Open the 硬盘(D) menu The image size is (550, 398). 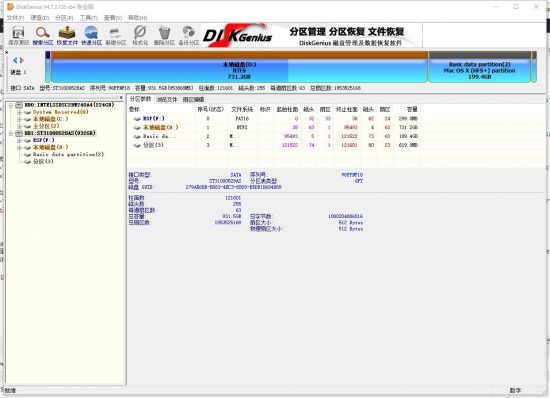pos(40,18)
